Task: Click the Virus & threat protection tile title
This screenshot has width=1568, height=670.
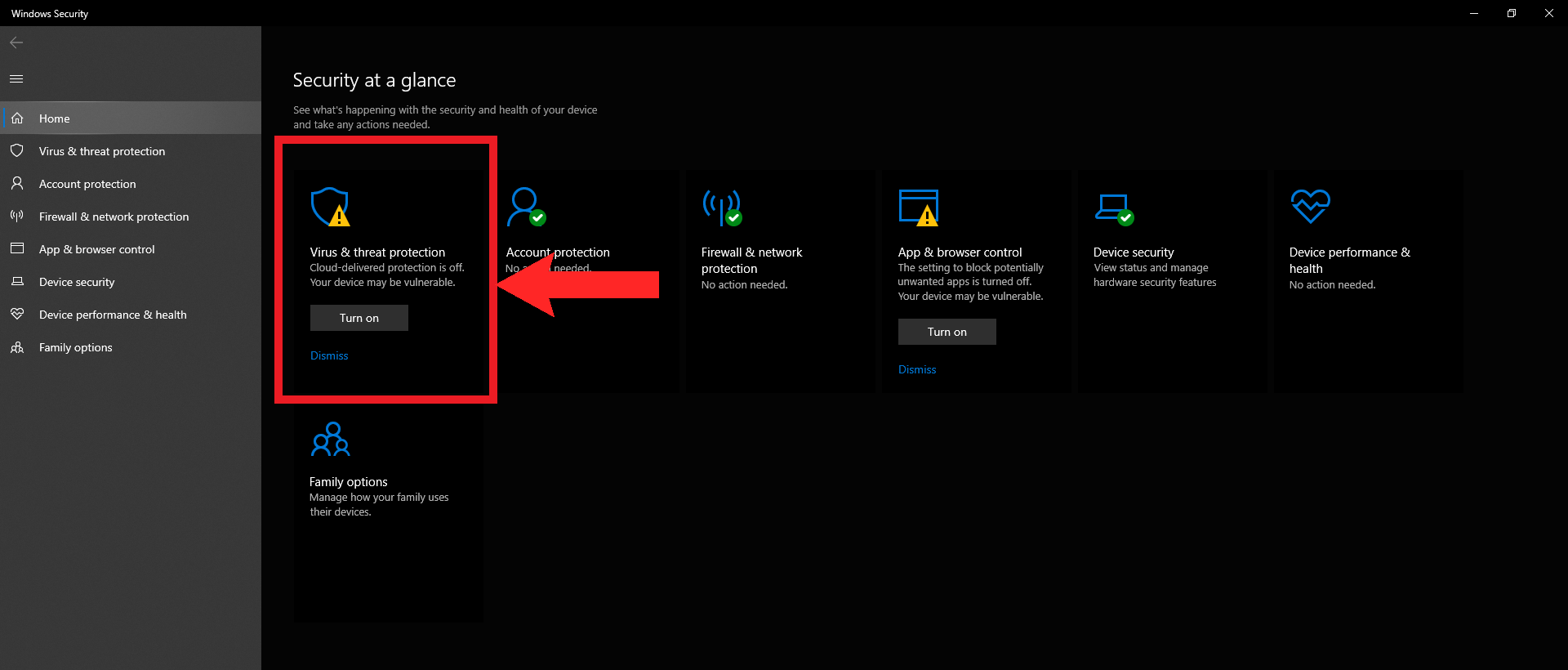Action: tap(377, 252)
